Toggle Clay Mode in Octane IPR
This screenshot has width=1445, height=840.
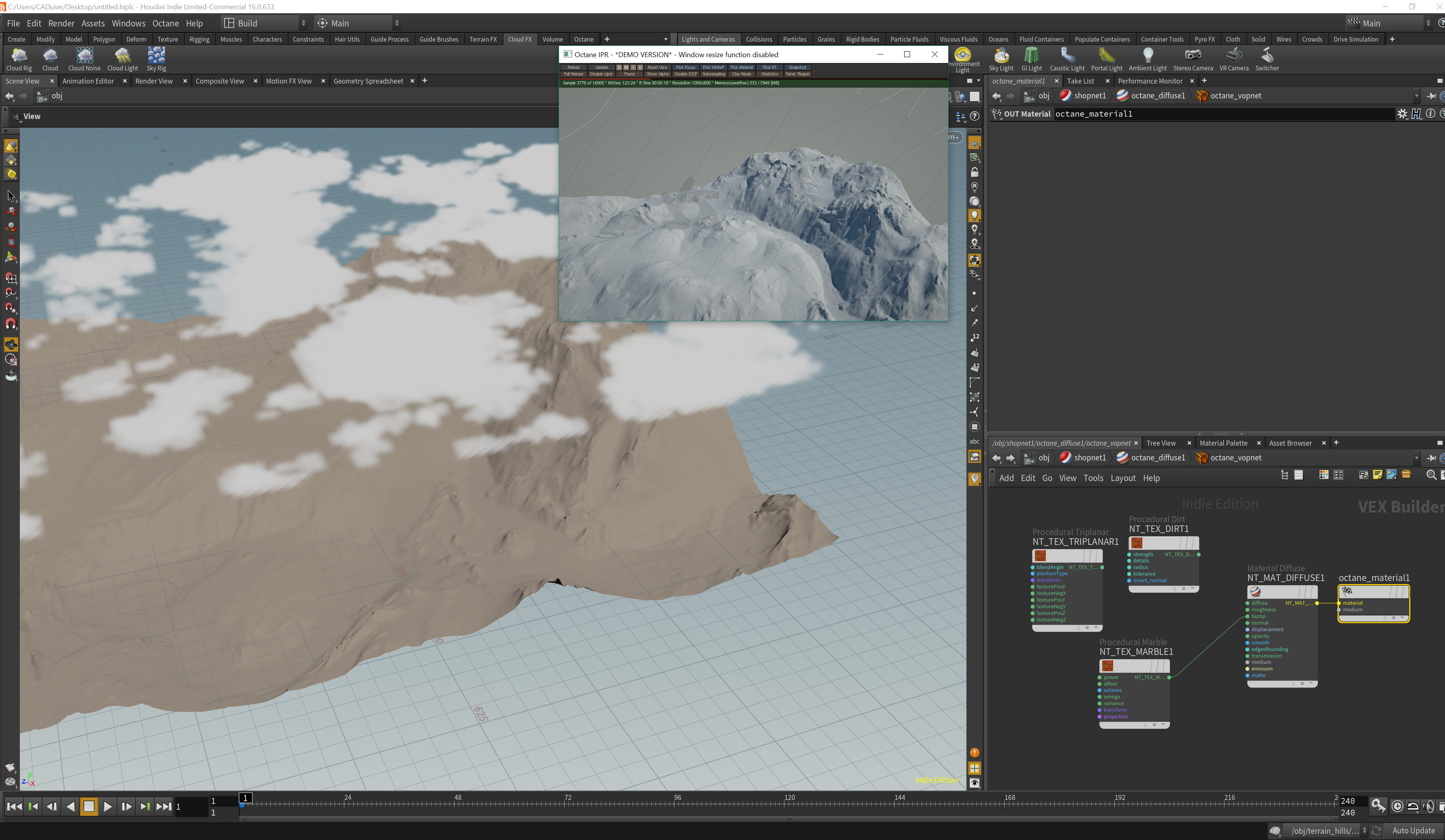[742, 74]
